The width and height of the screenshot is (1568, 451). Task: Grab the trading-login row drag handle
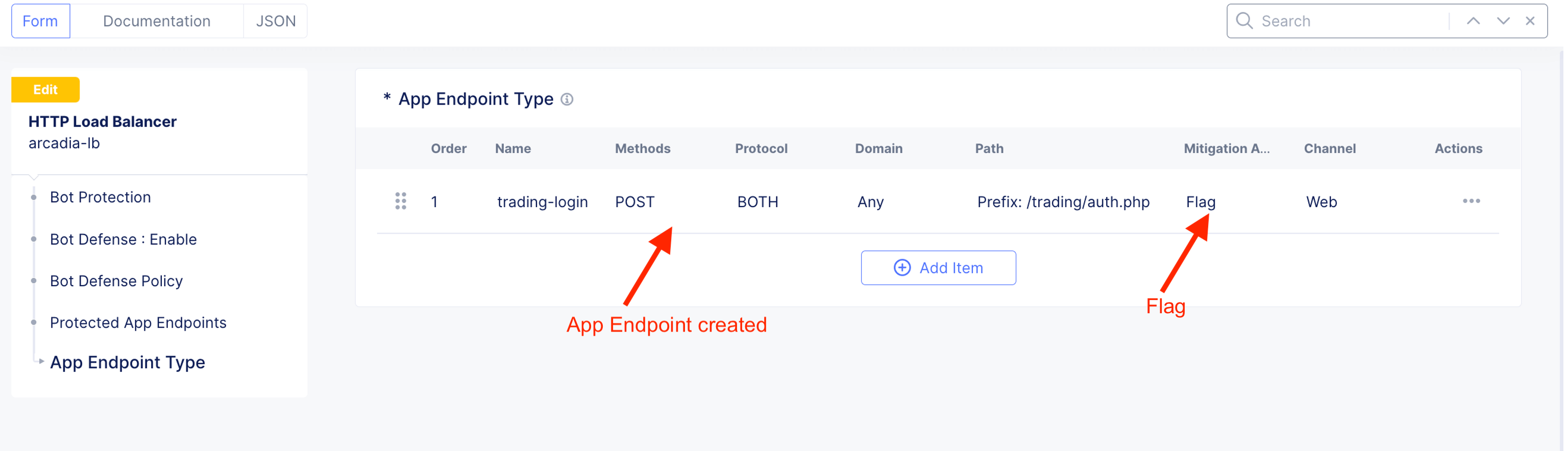(x=401, y=202)
